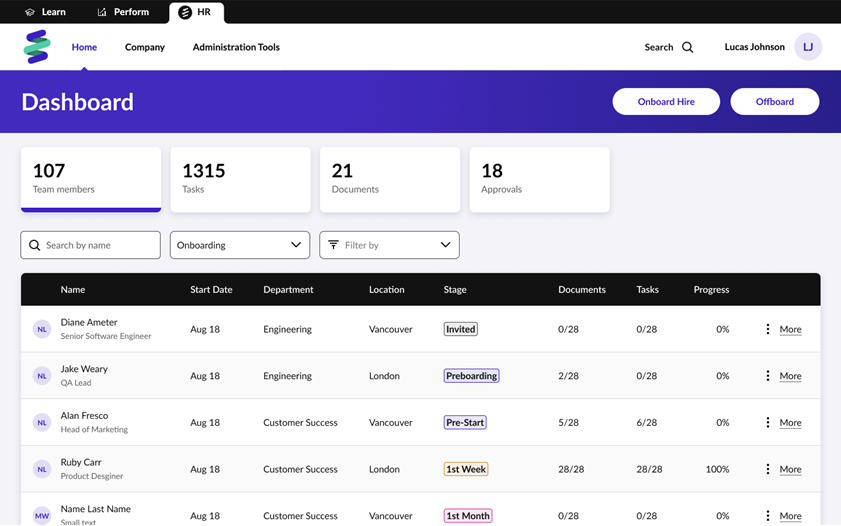Open the Company menu
This screenshot has height=526, width=841.
145,47
